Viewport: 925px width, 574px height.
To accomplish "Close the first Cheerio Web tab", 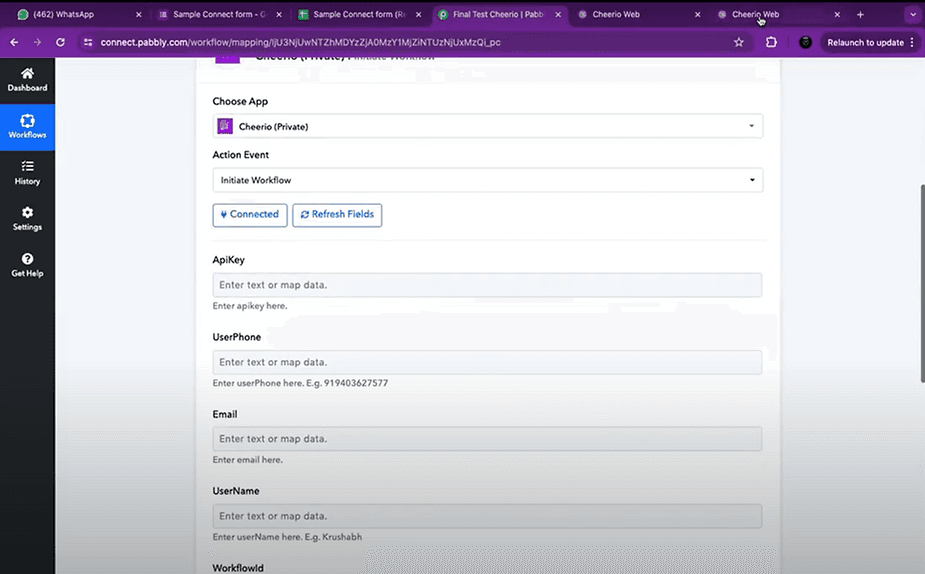I will coord(697,15).
